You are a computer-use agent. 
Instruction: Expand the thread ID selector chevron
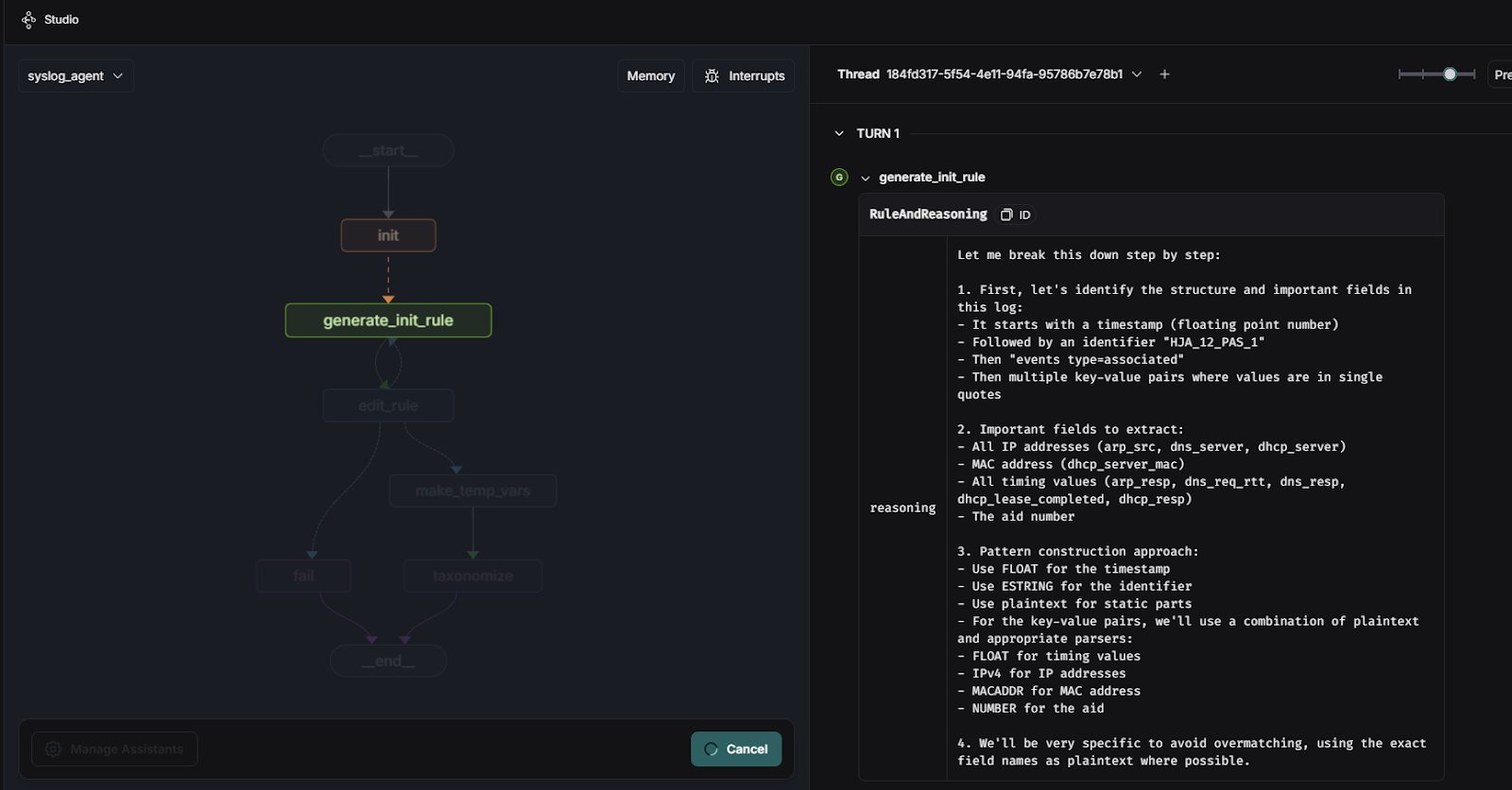click(1137, 74)
